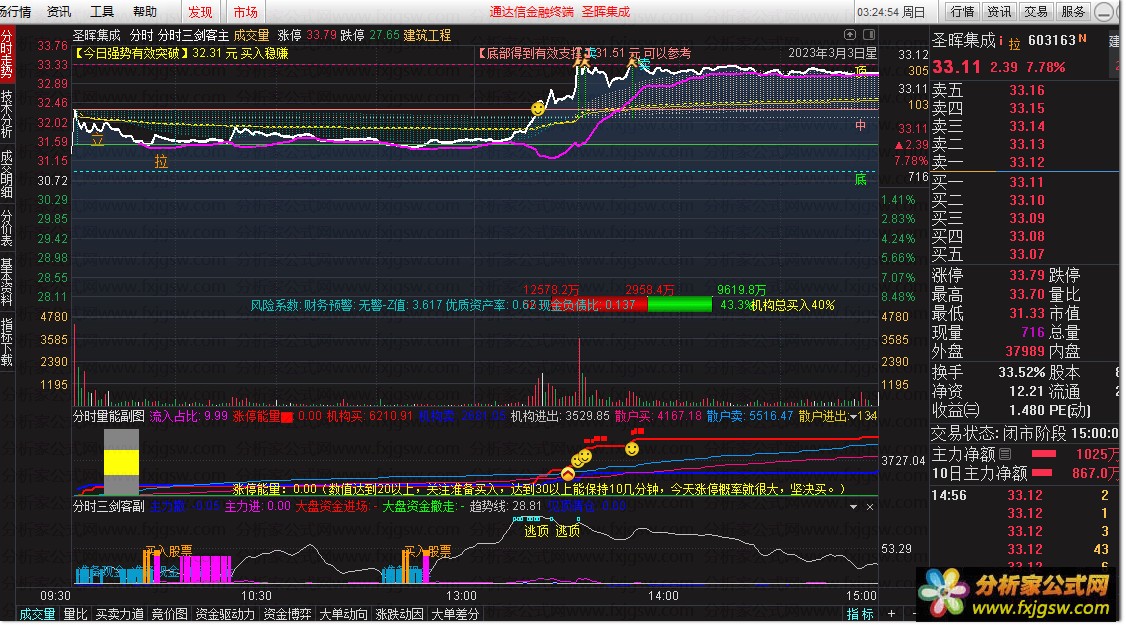Switch to 竞价图 bottom tab
Viewport: 1126px width, 625px height.
(x=169, y=614)
